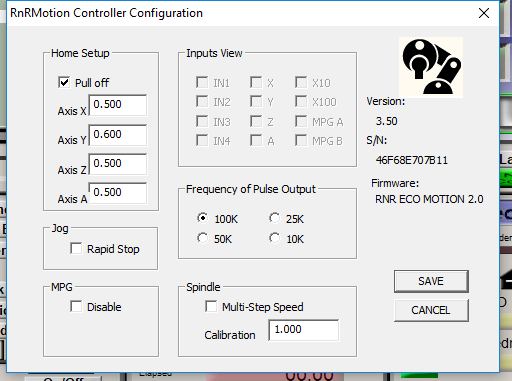Click the firmware text RNR ECO MOTION 2.0
512x381 pixels.
pyautogui.click(x=429, y=199)
